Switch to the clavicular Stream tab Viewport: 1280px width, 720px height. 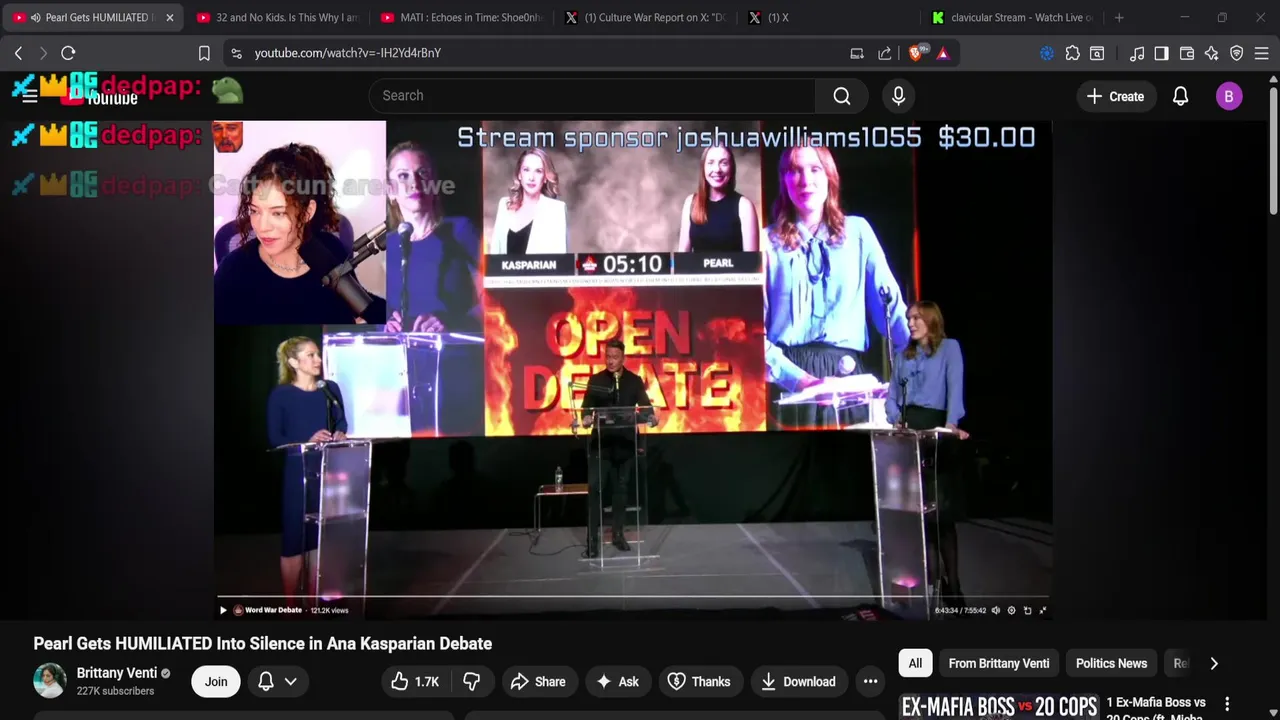[x=1012, y=18]
